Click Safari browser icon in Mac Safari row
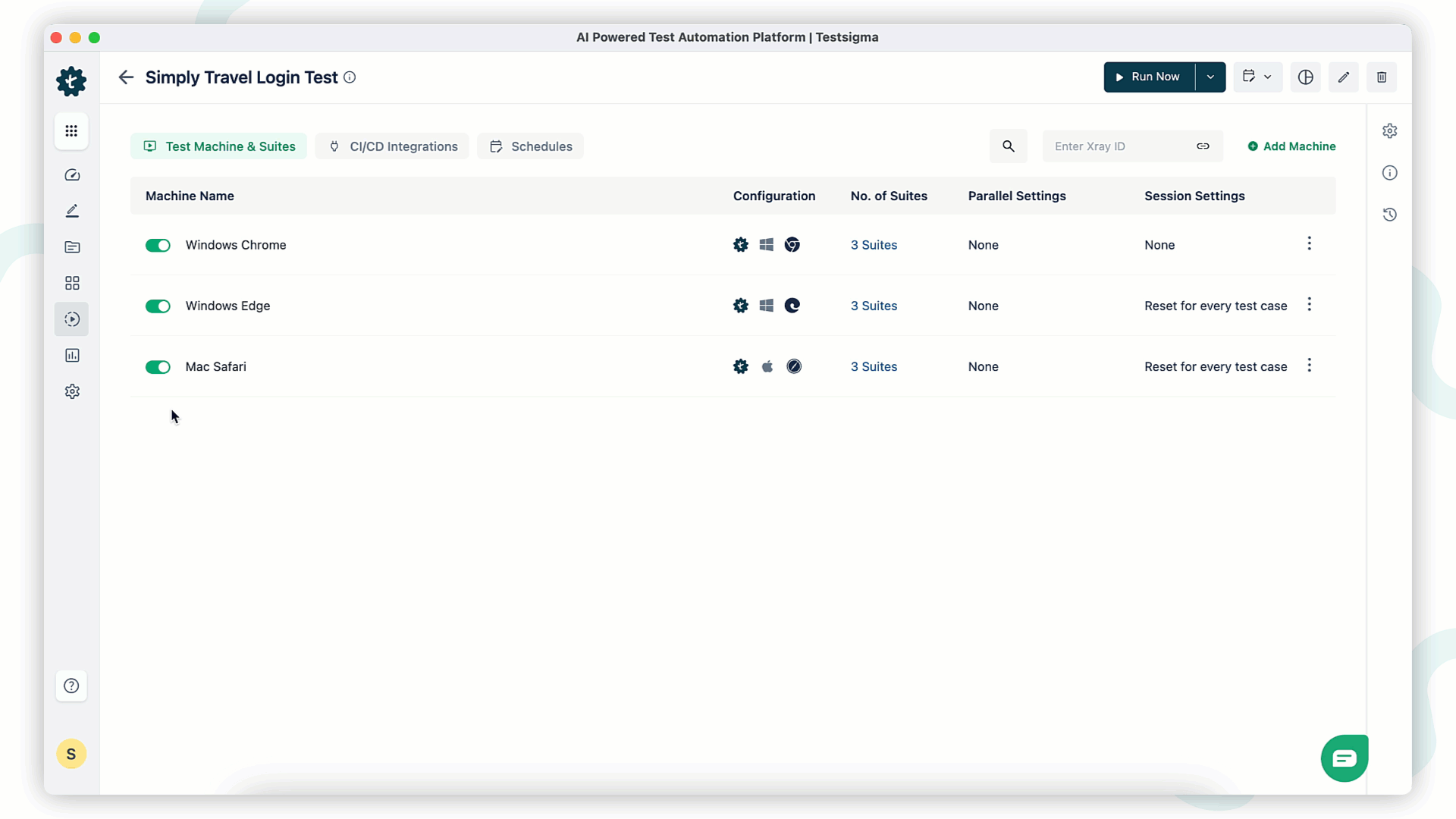 (x=794, y=366)
